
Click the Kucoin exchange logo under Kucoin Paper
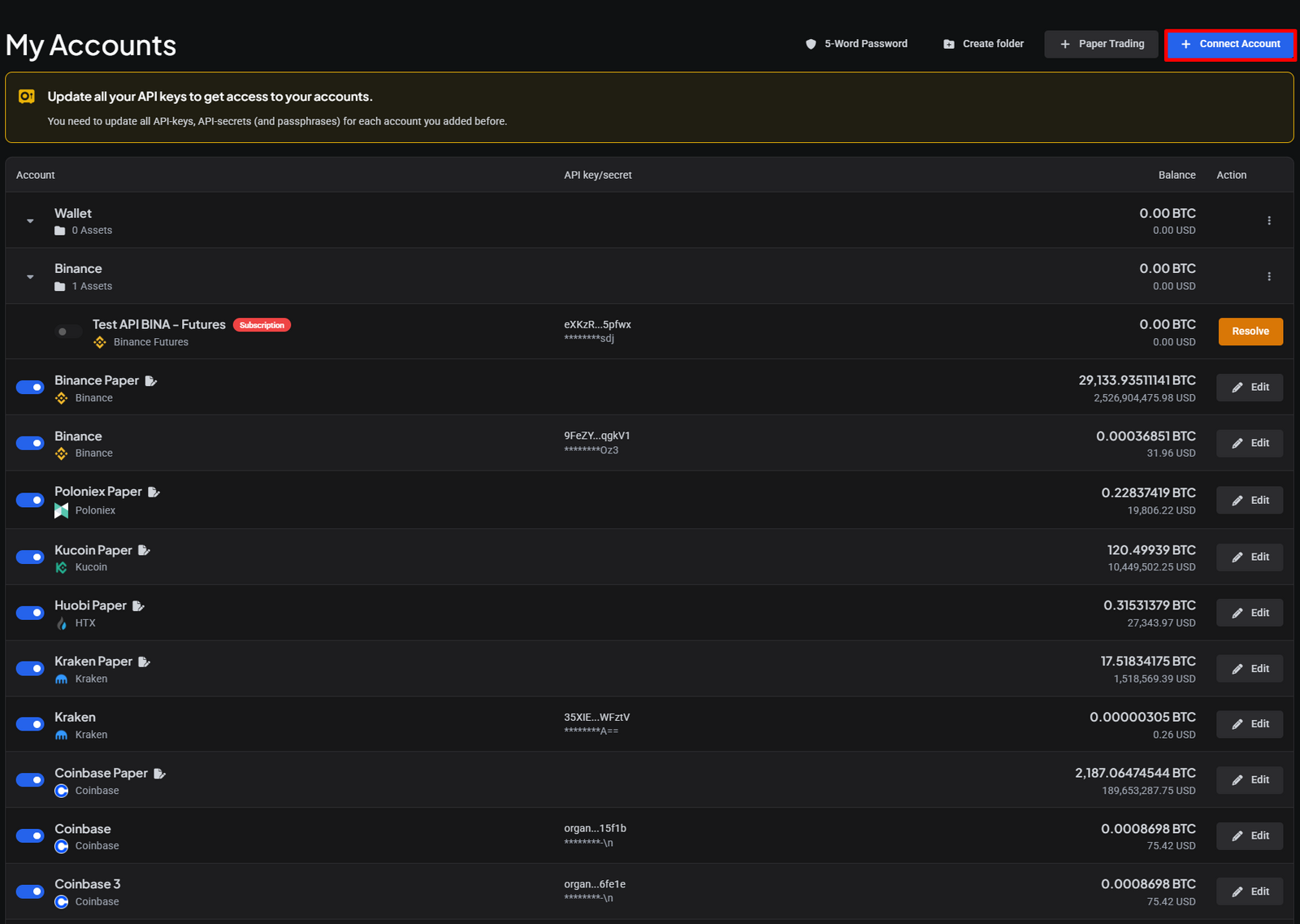(61, 567)
